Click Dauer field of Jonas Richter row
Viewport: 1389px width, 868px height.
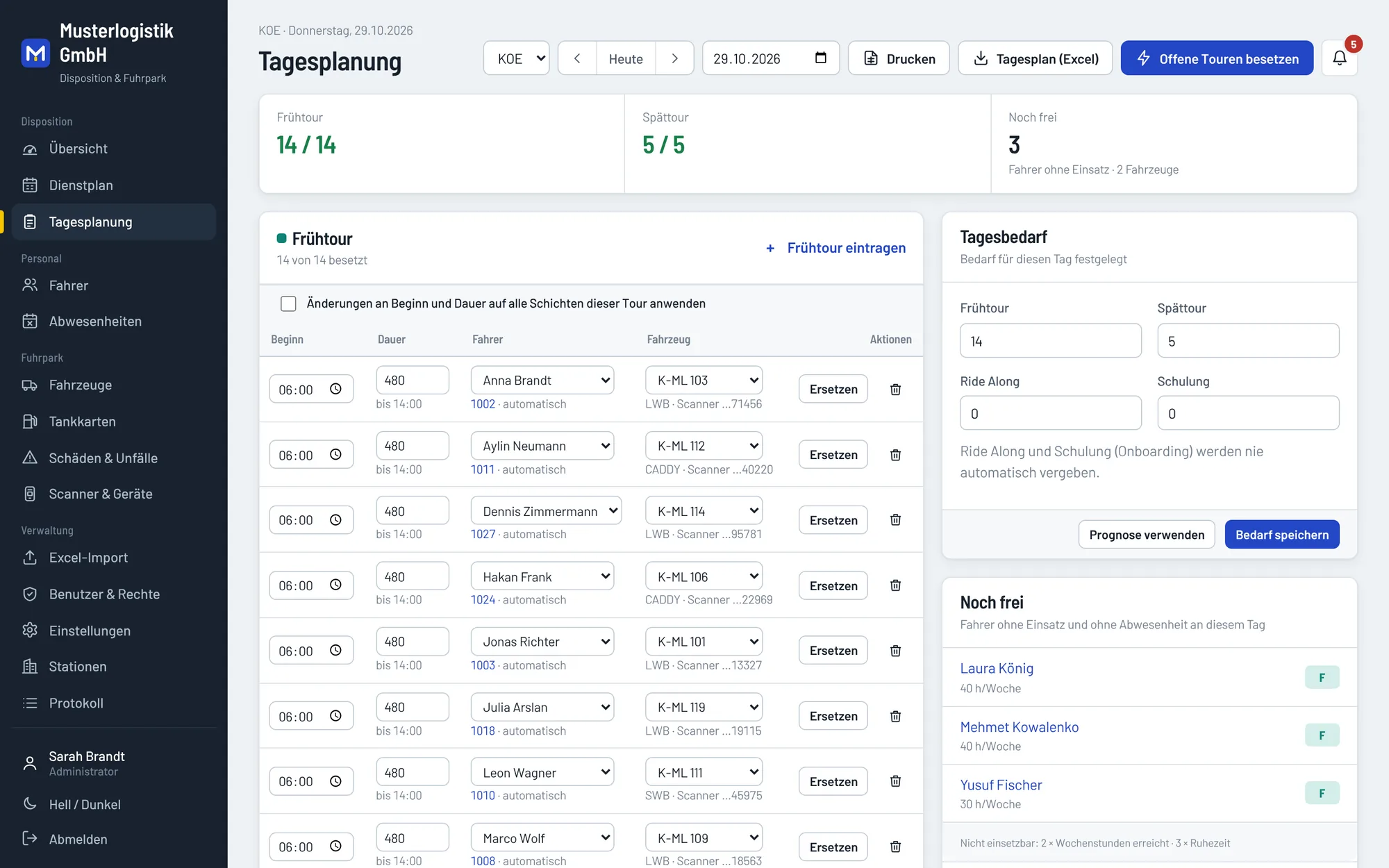(x=413, y=642)
